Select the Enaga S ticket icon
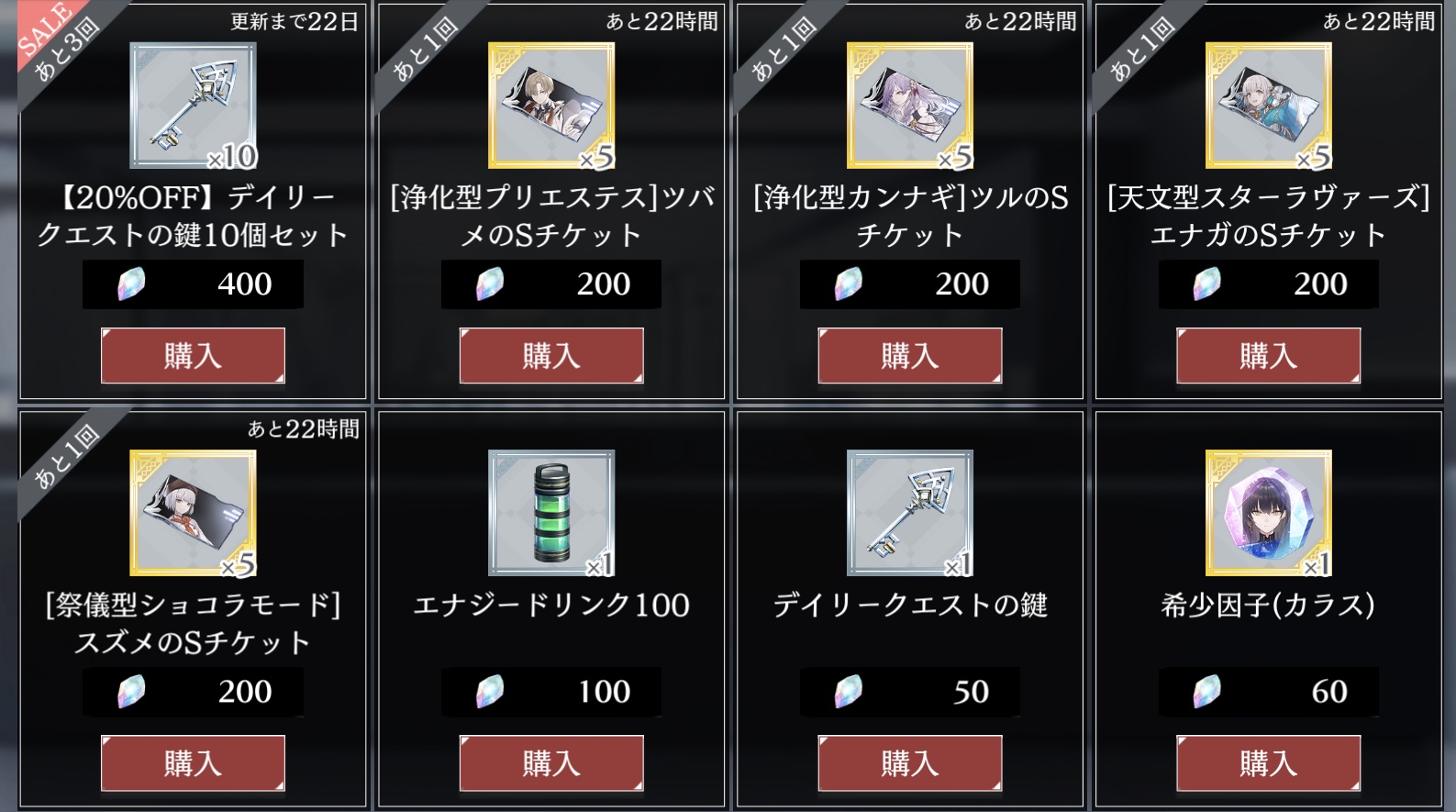 point(1269,106)
